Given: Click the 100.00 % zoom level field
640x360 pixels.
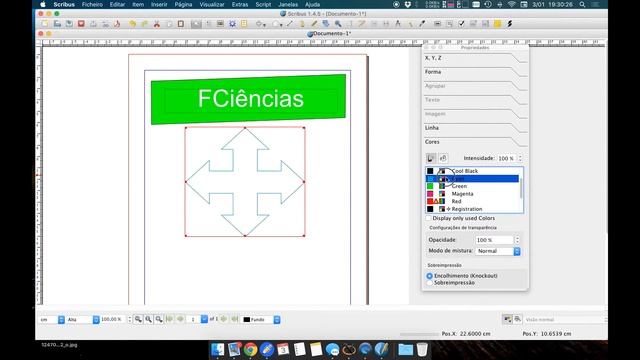Looking at the screenshot, I should click(x=113, y=320).
